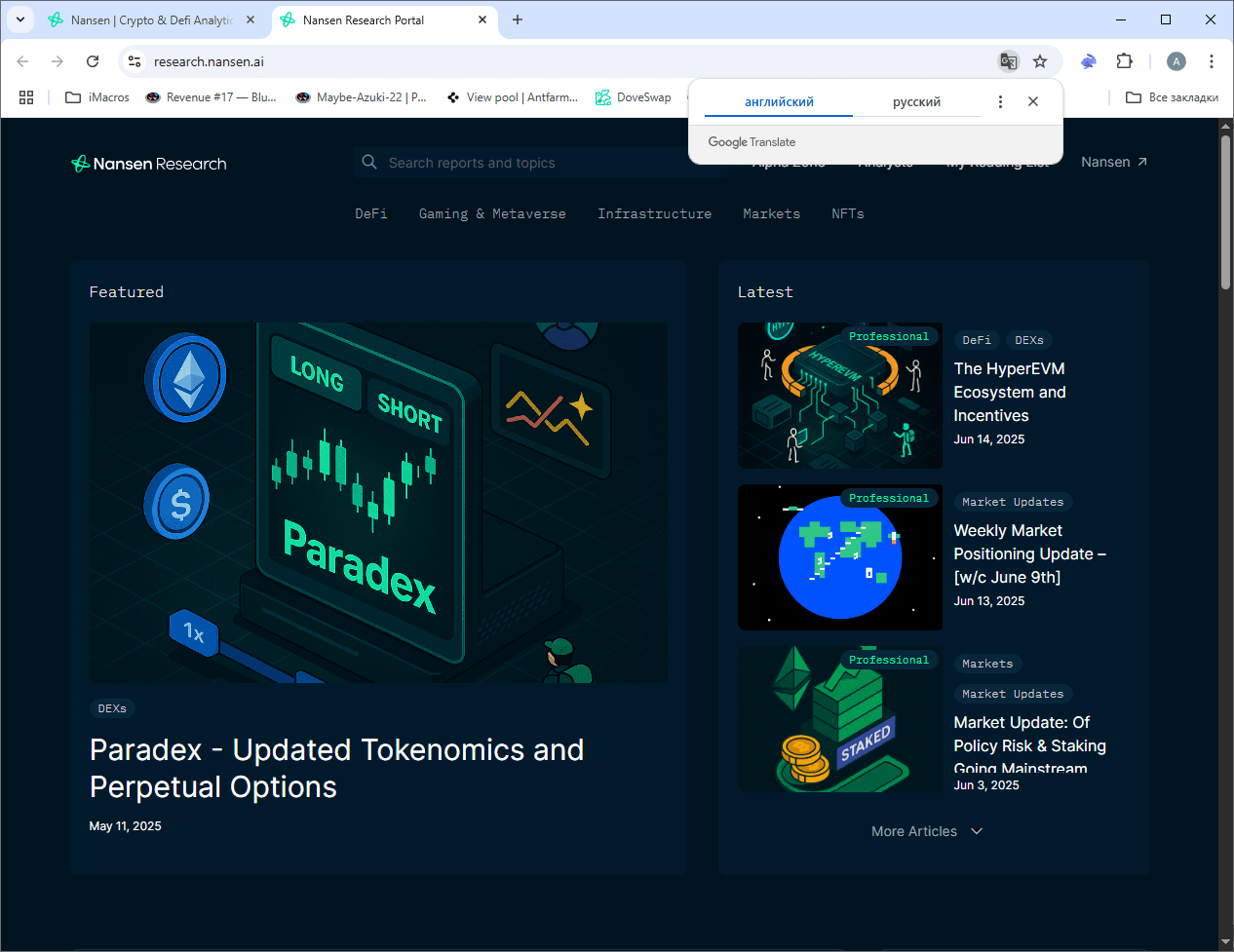Open the HyperEVM article thumbnail
The height and width of the screenshot is (952, 1234).
(x=840, y=396)
